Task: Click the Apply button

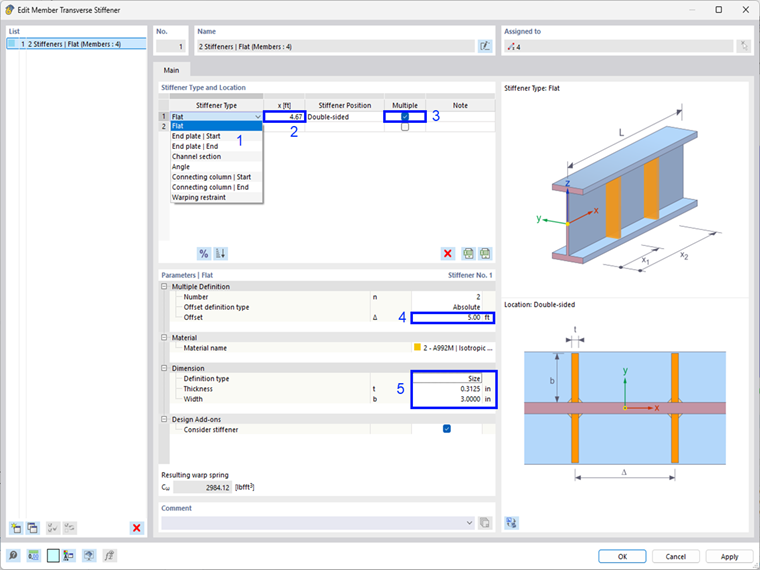Action: [729, 556]
